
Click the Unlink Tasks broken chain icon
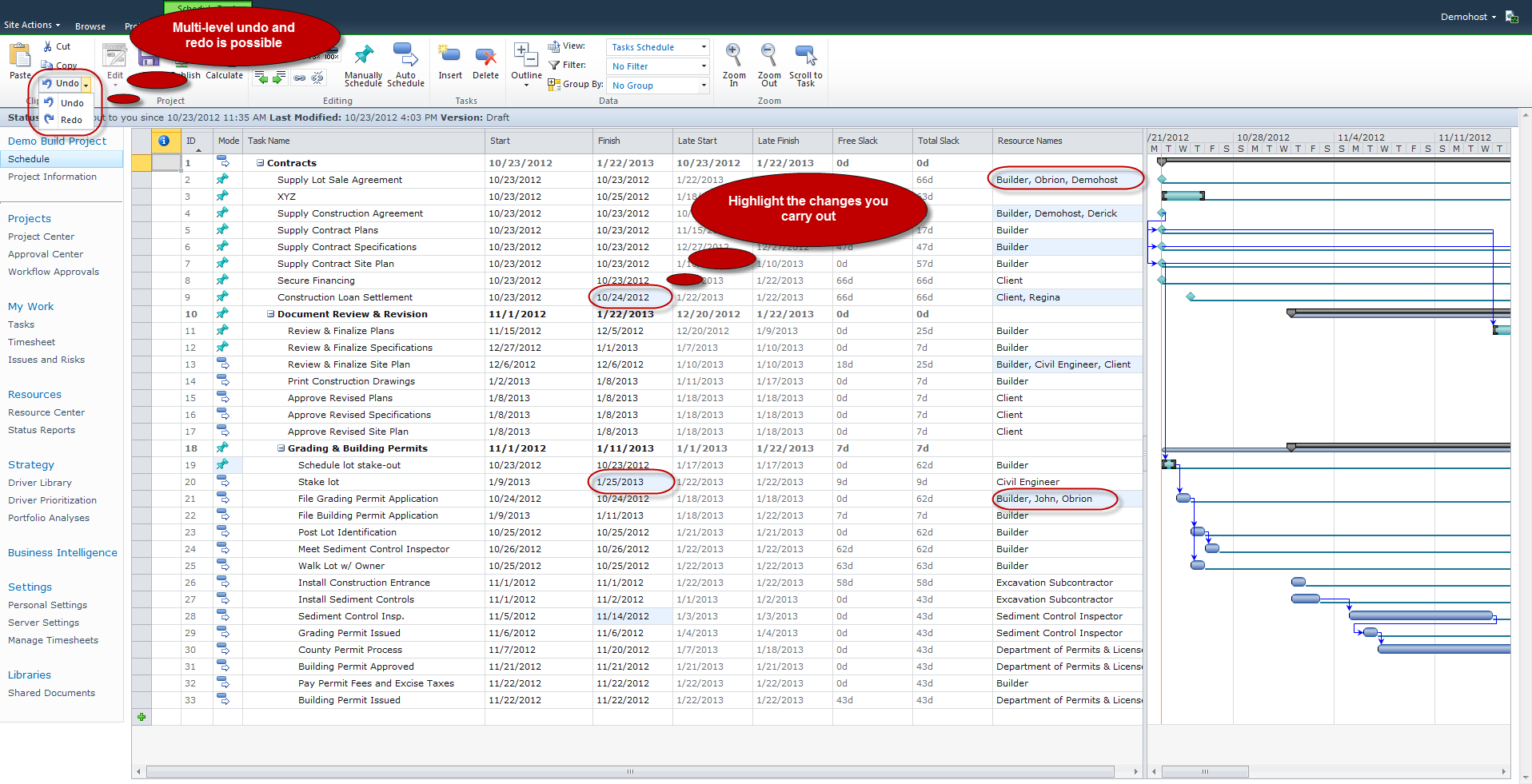317,78
